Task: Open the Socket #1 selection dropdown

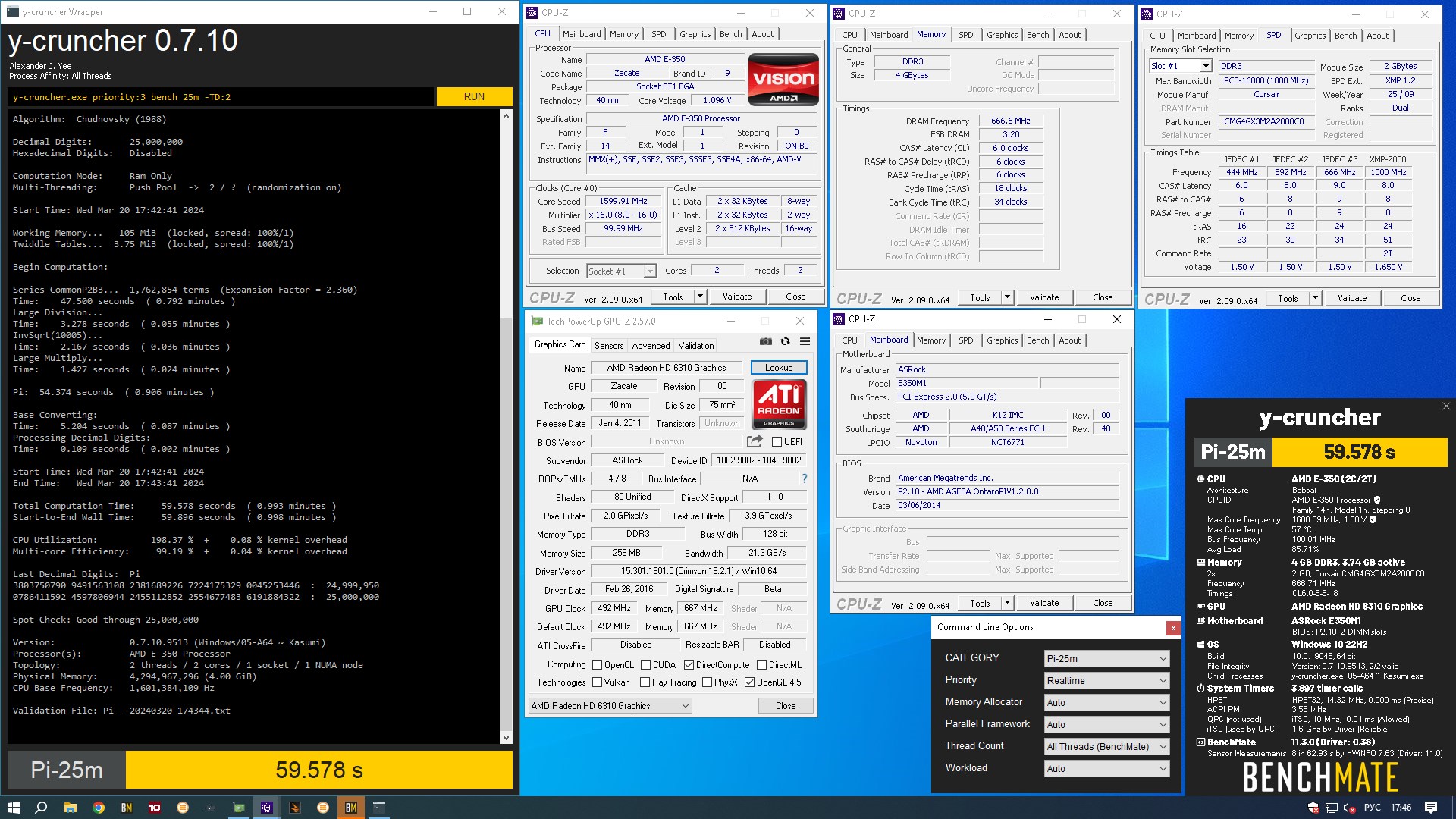Action: pyautogui.click(x=621, y=271)
